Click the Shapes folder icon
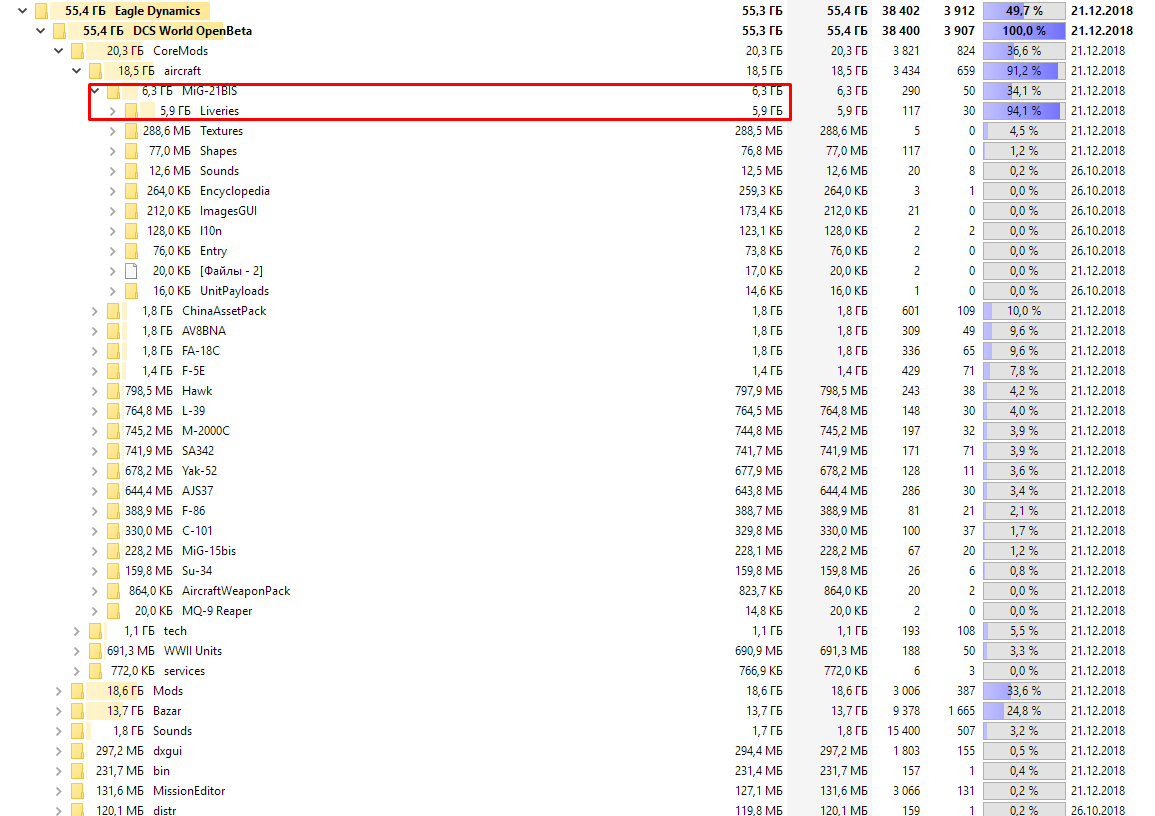Image resolution: width=1155 pixels, height=816 pixels. 131,151
